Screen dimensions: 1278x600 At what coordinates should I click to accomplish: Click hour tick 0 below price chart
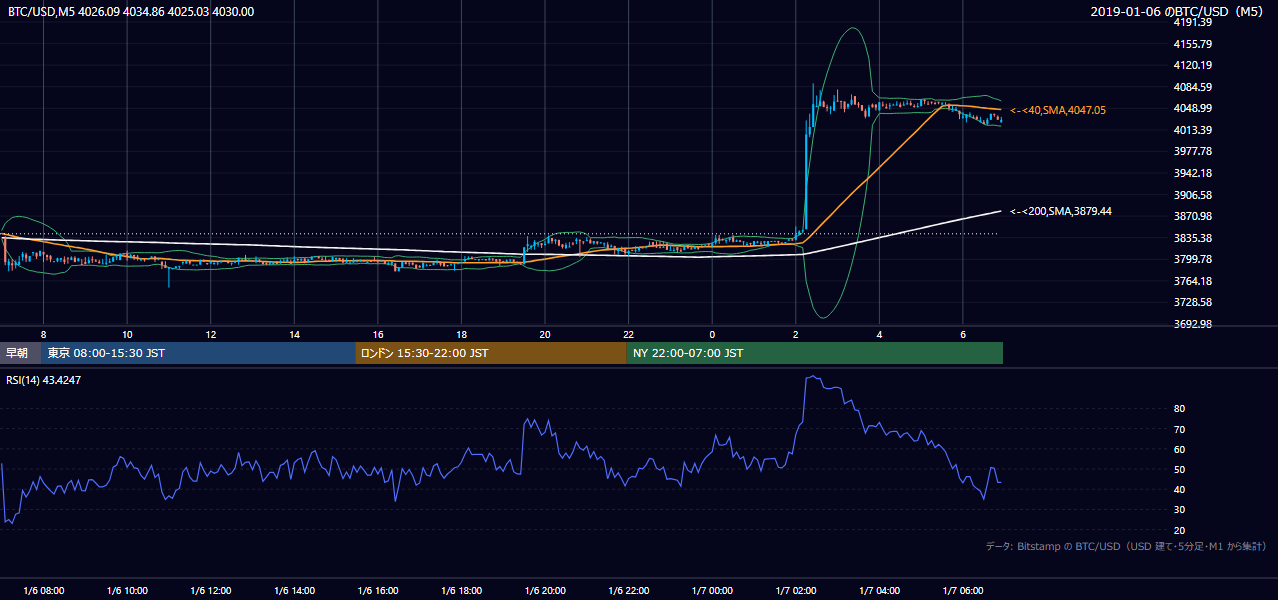point(712,334)
